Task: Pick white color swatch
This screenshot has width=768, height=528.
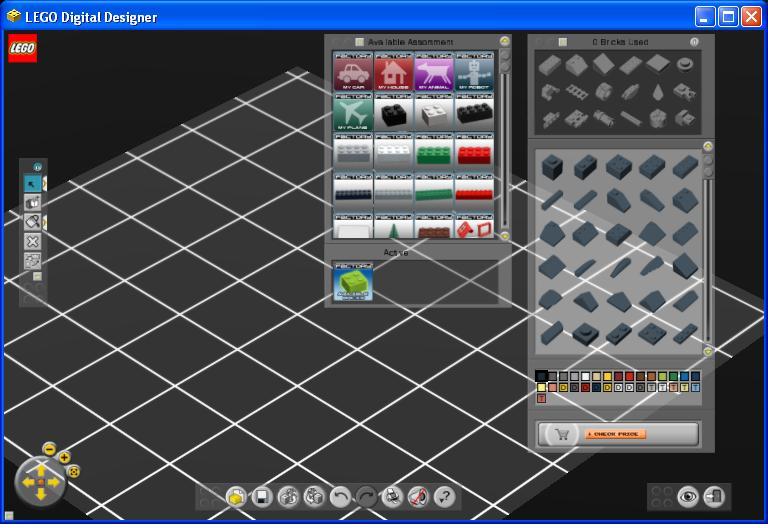Action: pos(585,376)
